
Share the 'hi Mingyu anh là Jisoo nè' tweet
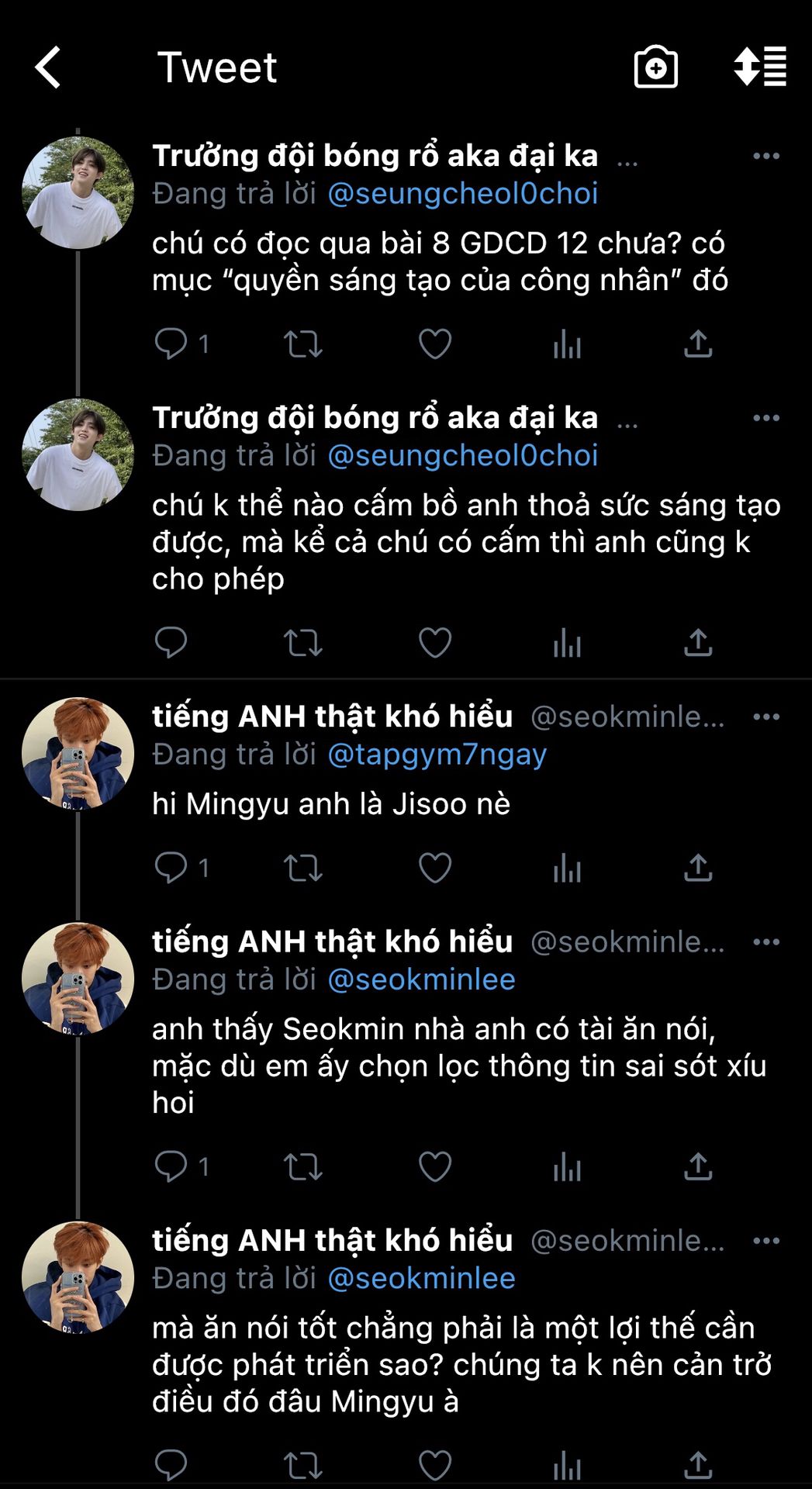698,868
